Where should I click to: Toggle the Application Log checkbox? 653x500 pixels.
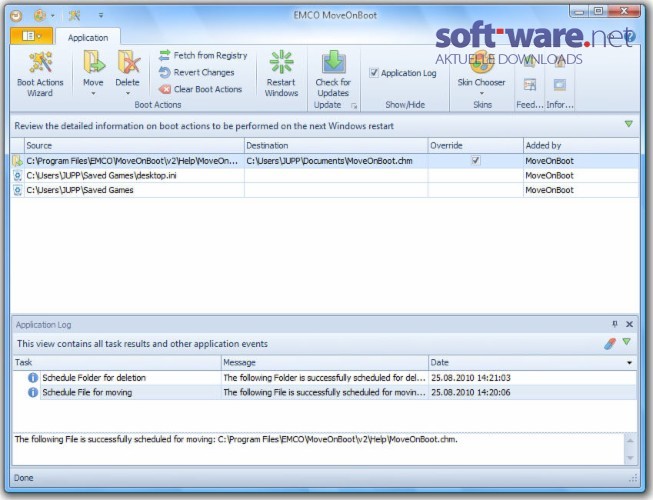pyautogui.click(x=374, y=73)
